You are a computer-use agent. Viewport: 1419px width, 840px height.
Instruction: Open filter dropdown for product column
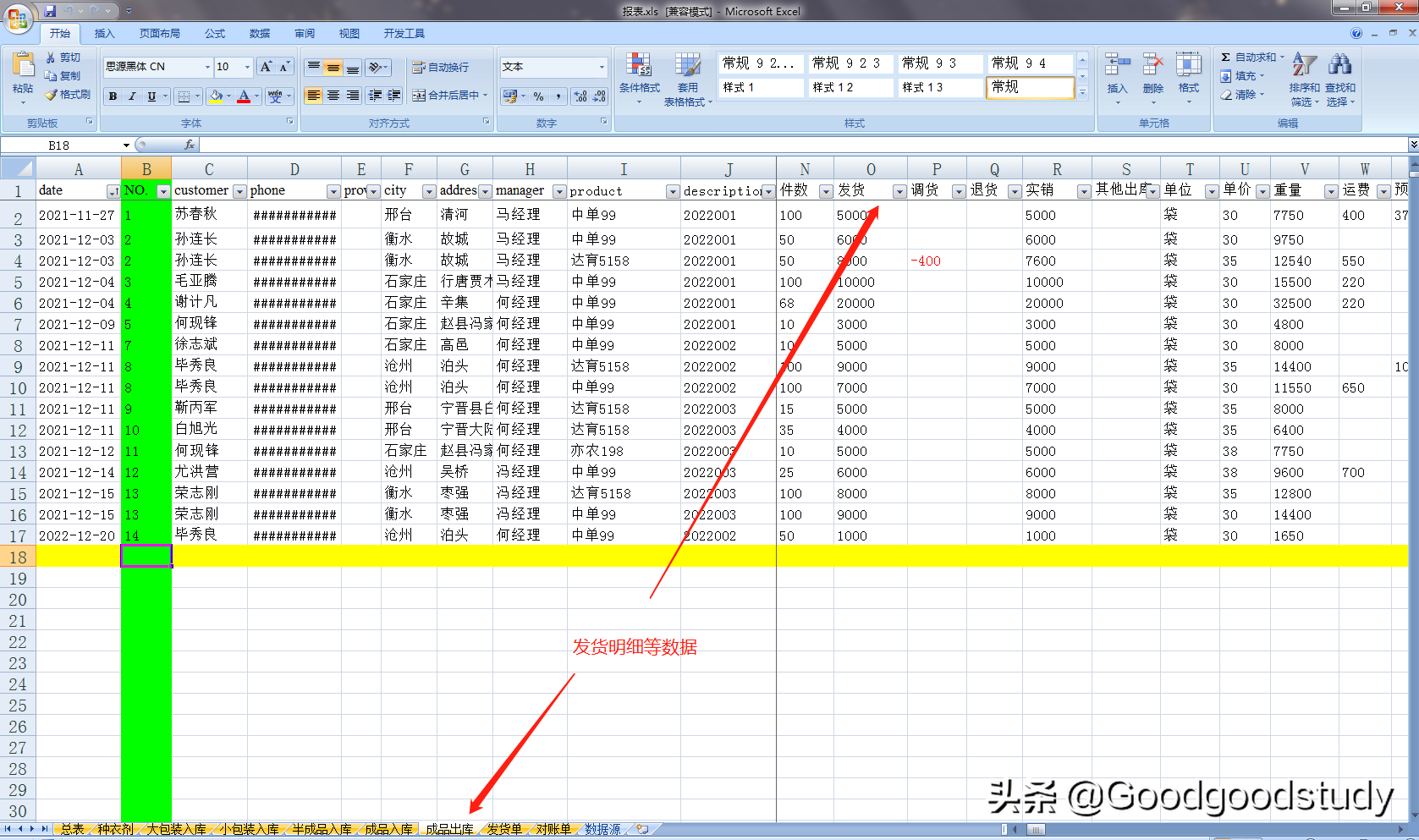(673, 191)
